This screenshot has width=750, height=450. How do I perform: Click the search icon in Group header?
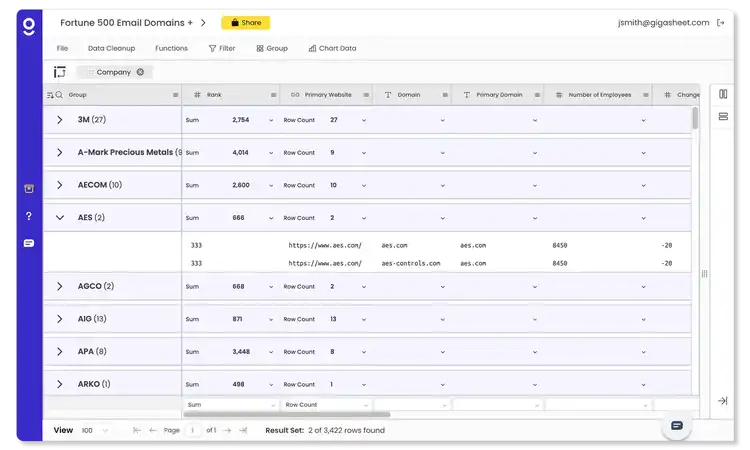pos(59,95)
